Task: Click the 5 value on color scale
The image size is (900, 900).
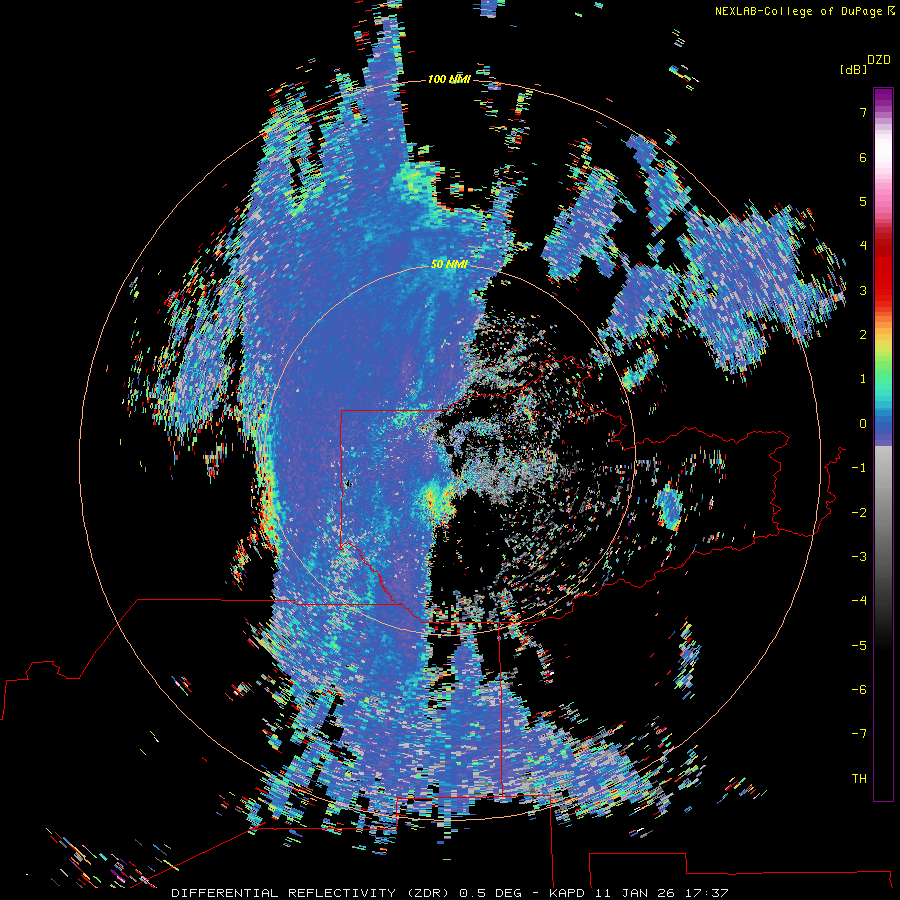Action: 863,201
